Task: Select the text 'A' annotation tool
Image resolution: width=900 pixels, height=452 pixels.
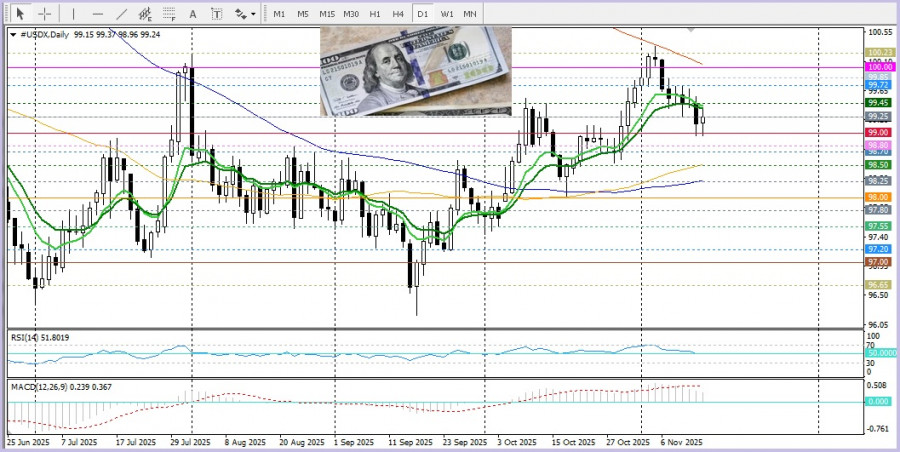Action: pyautogui.click(x=194, y=14)
